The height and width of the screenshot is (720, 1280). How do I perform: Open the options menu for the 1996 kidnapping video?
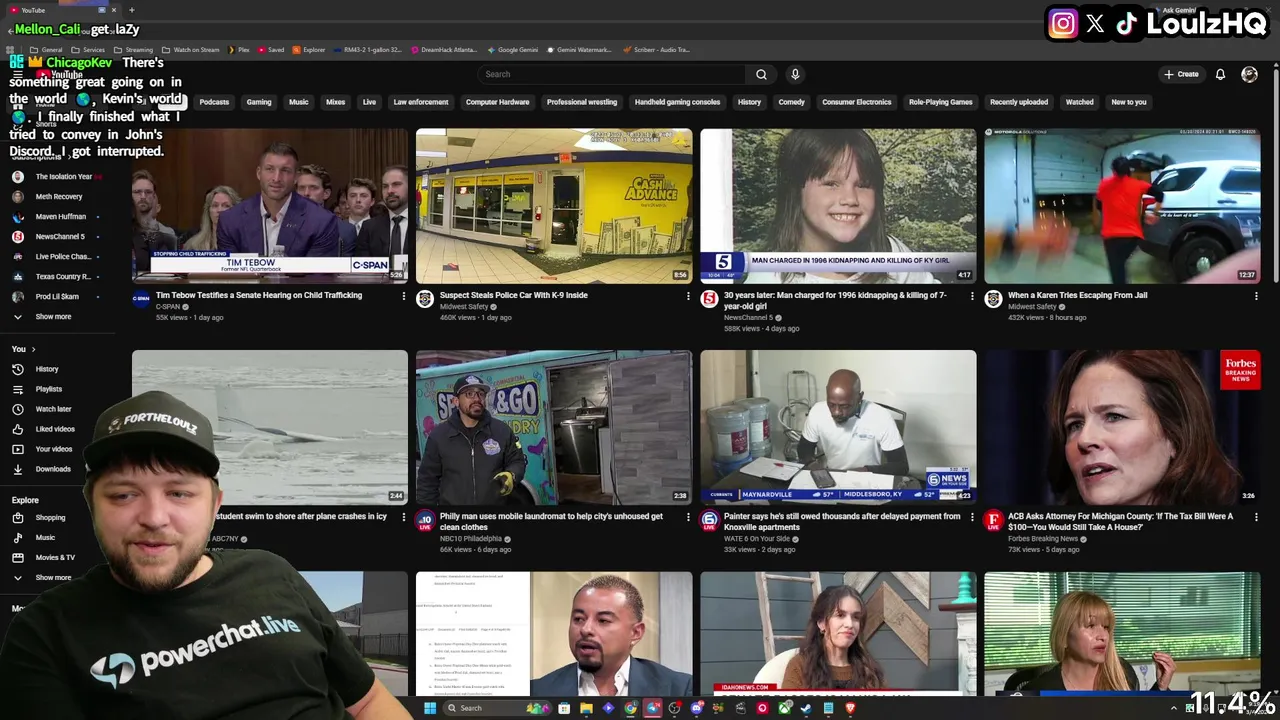[x=972, y=296]
